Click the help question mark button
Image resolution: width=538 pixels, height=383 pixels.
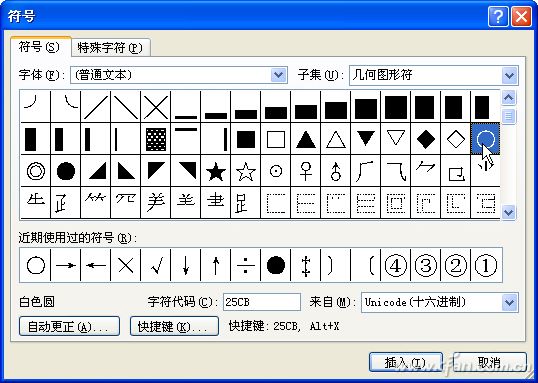tap(498, 16)
